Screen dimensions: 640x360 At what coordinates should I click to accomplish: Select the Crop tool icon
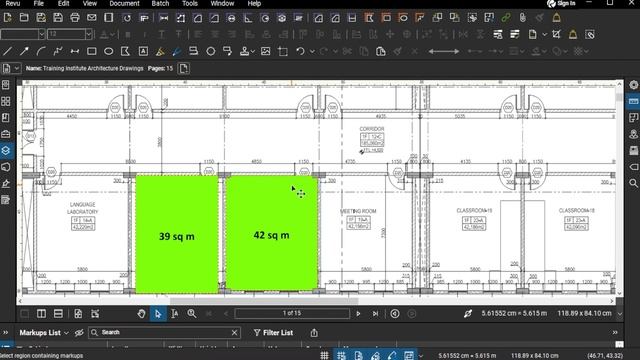pyautogui.click(x=282, y=51)
